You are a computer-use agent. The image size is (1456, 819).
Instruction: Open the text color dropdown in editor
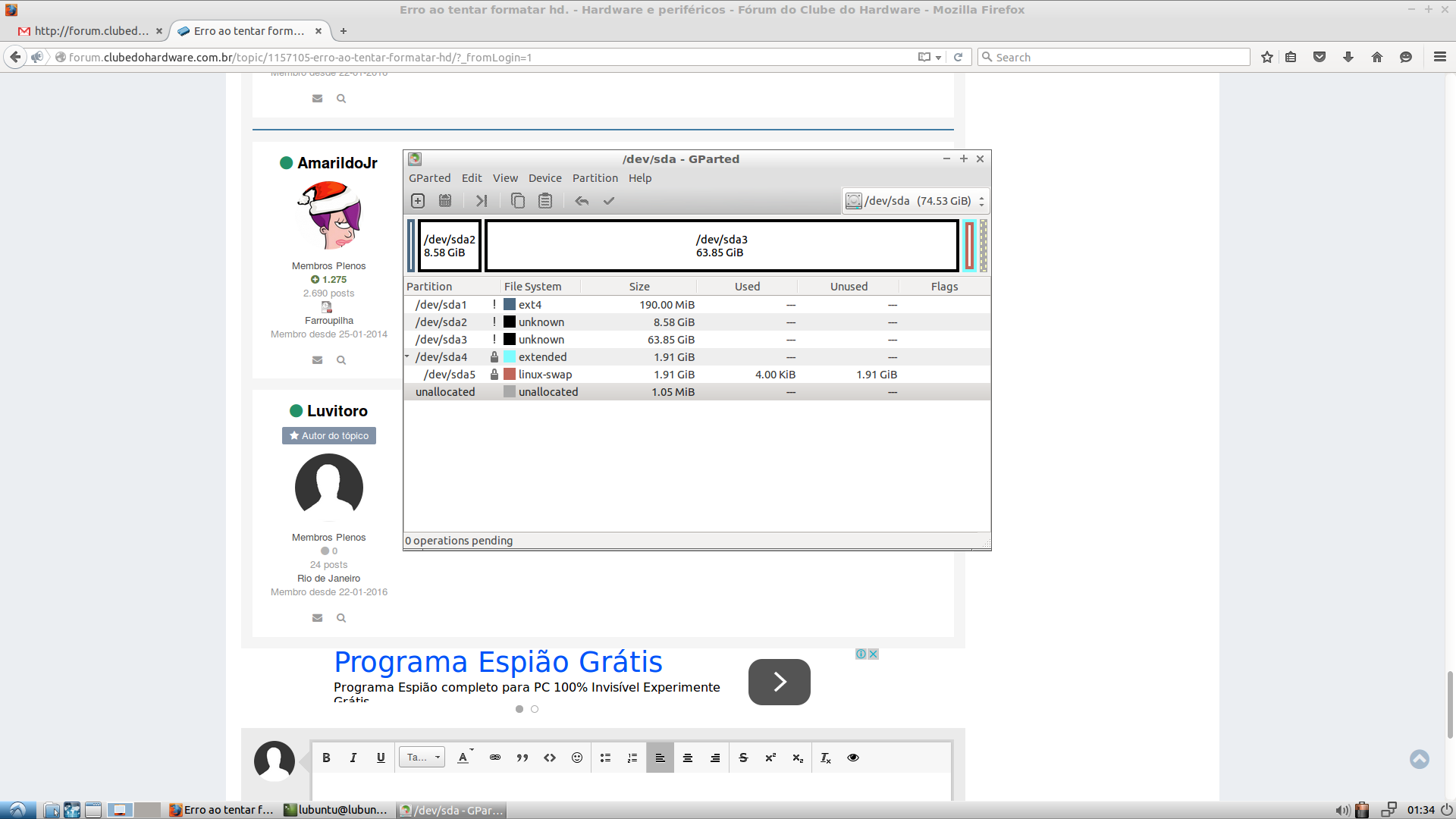pos(465,758)
